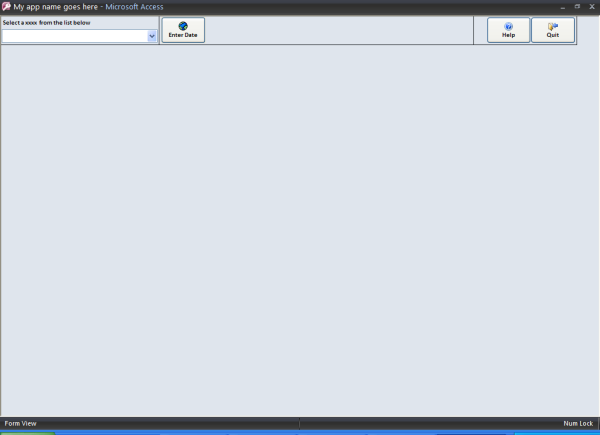Viewport: 600px width, 435px height.
Task: Expand the Select a xxxx combo box arrow
Action: (x=152, y=36)
